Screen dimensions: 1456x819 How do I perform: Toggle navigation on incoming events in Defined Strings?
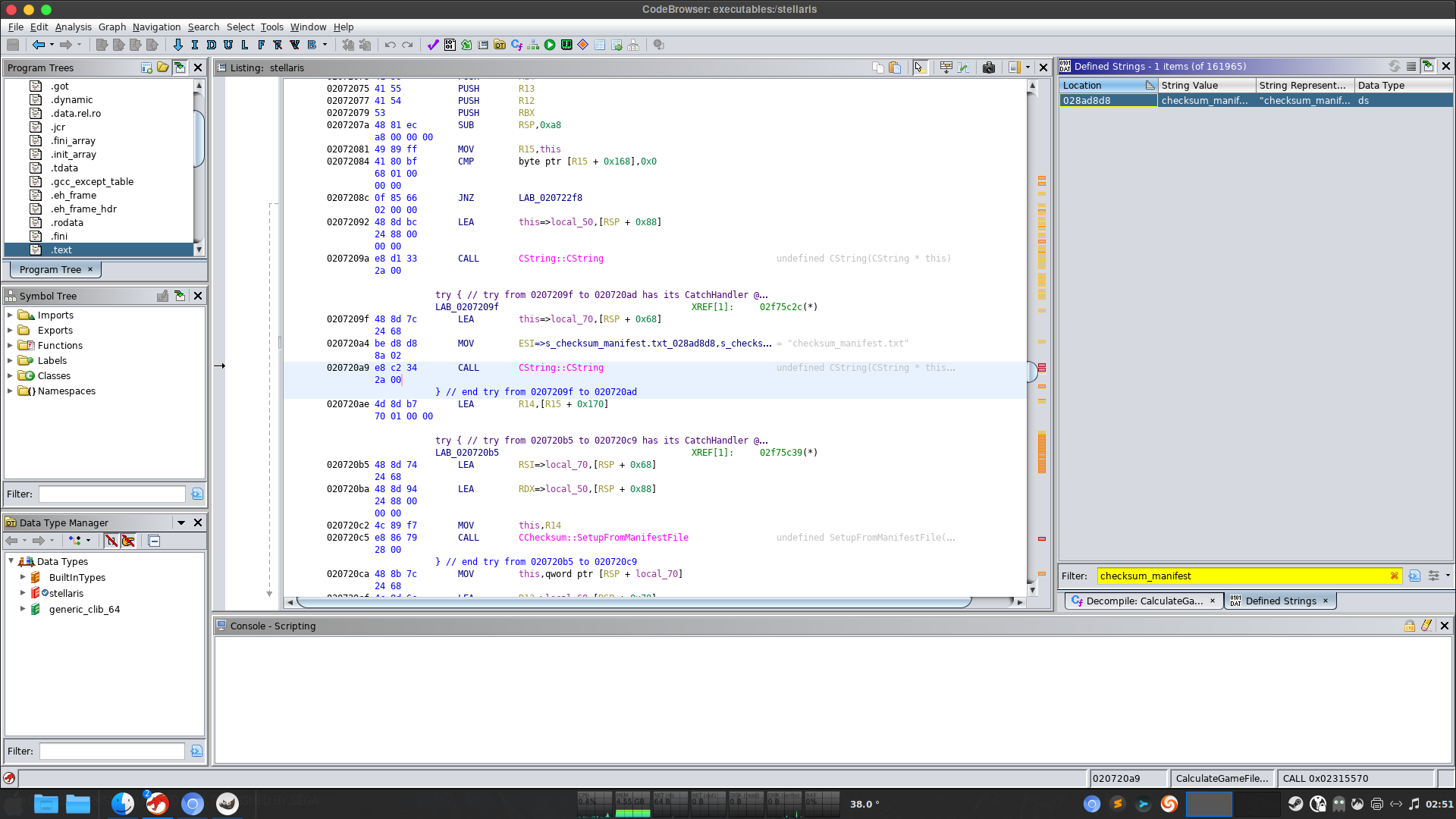pyautogui.click(x=1428, y=67)
